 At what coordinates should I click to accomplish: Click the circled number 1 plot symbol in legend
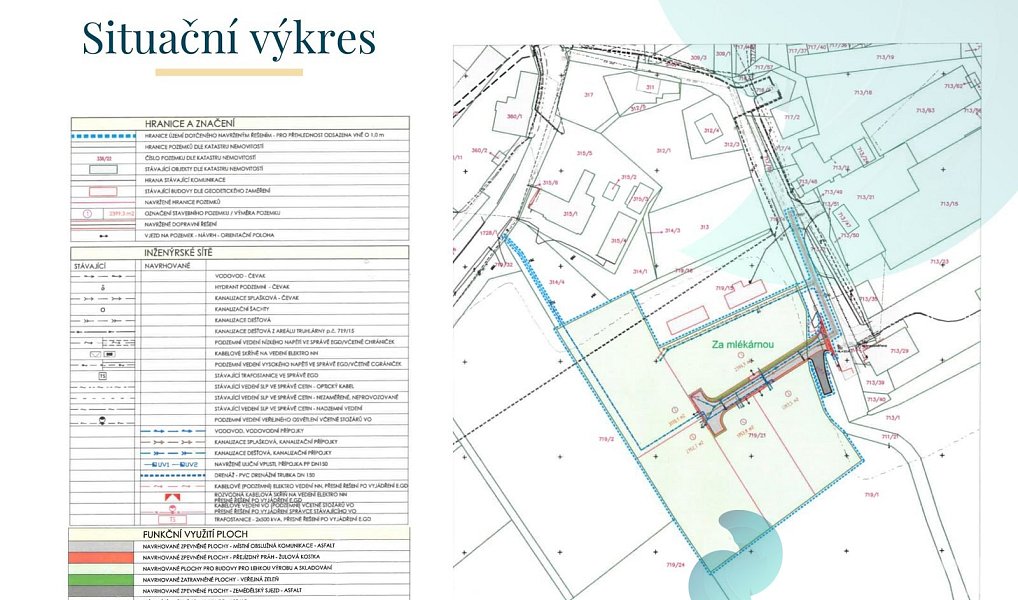[x=88, y=213]
